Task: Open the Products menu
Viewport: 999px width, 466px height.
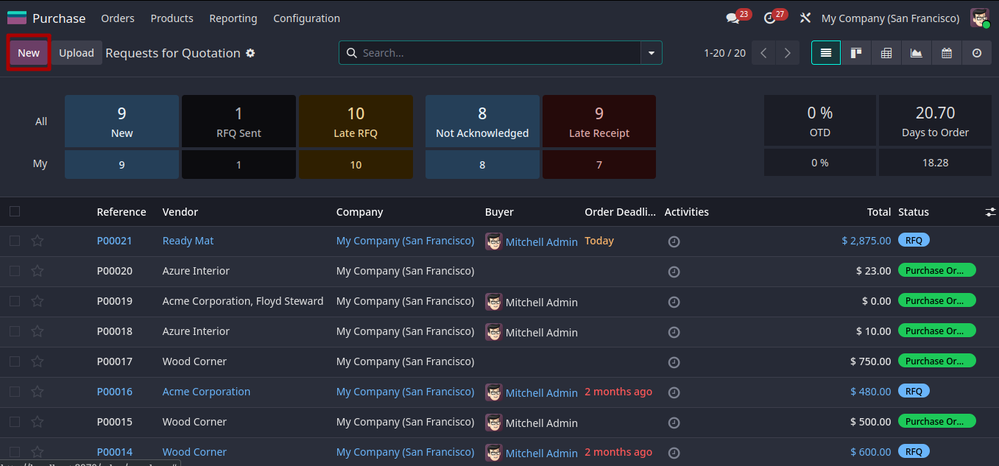Action: 172,18
